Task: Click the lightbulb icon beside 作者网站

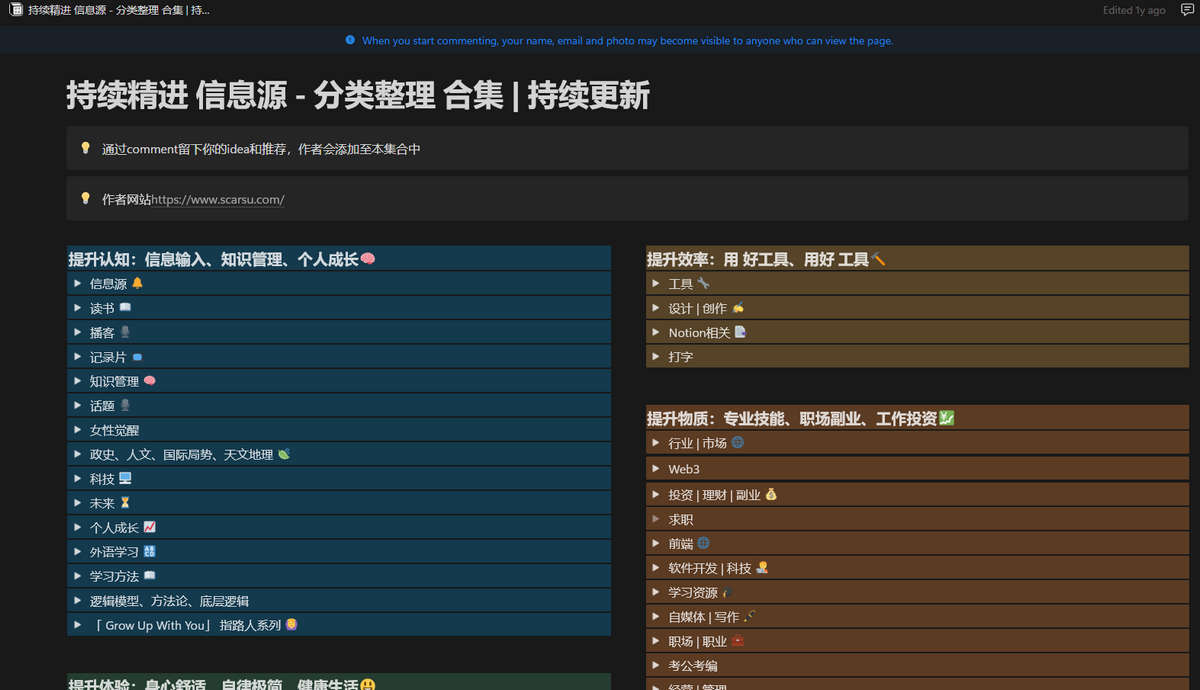Action: pos(85,198)
